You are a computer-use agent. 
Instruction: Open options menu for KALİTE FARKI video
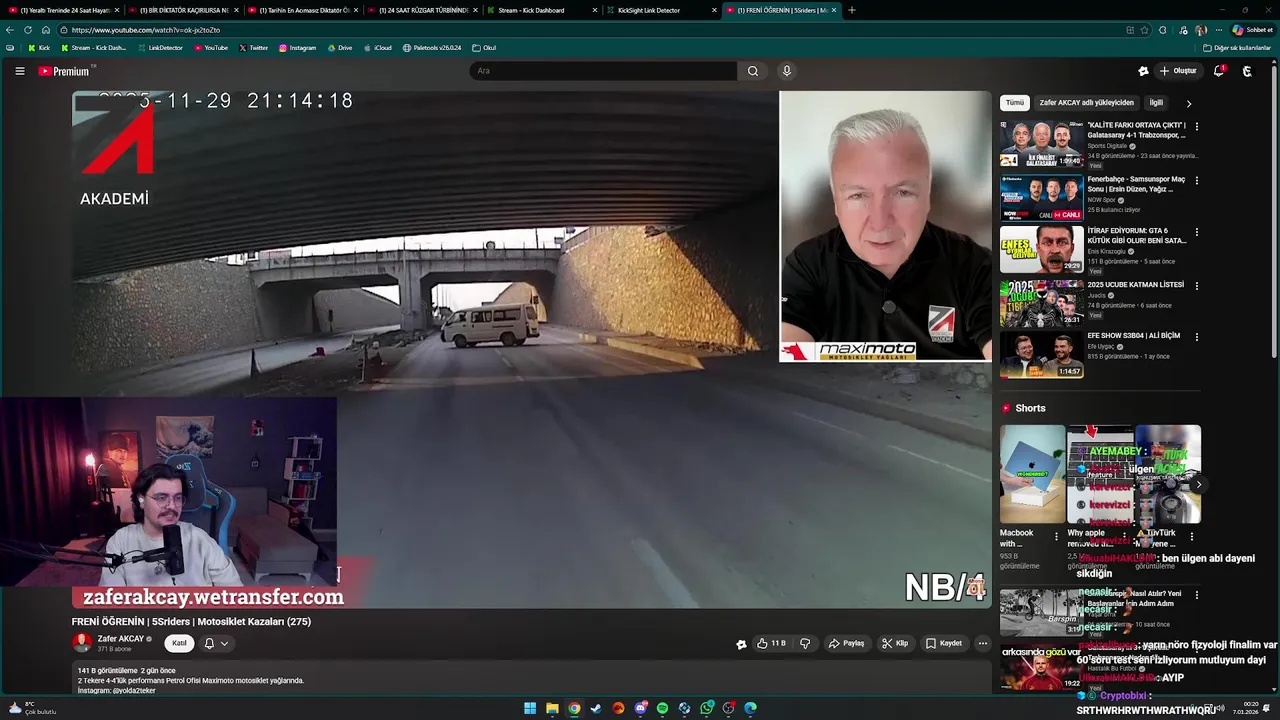(1196, 127)
